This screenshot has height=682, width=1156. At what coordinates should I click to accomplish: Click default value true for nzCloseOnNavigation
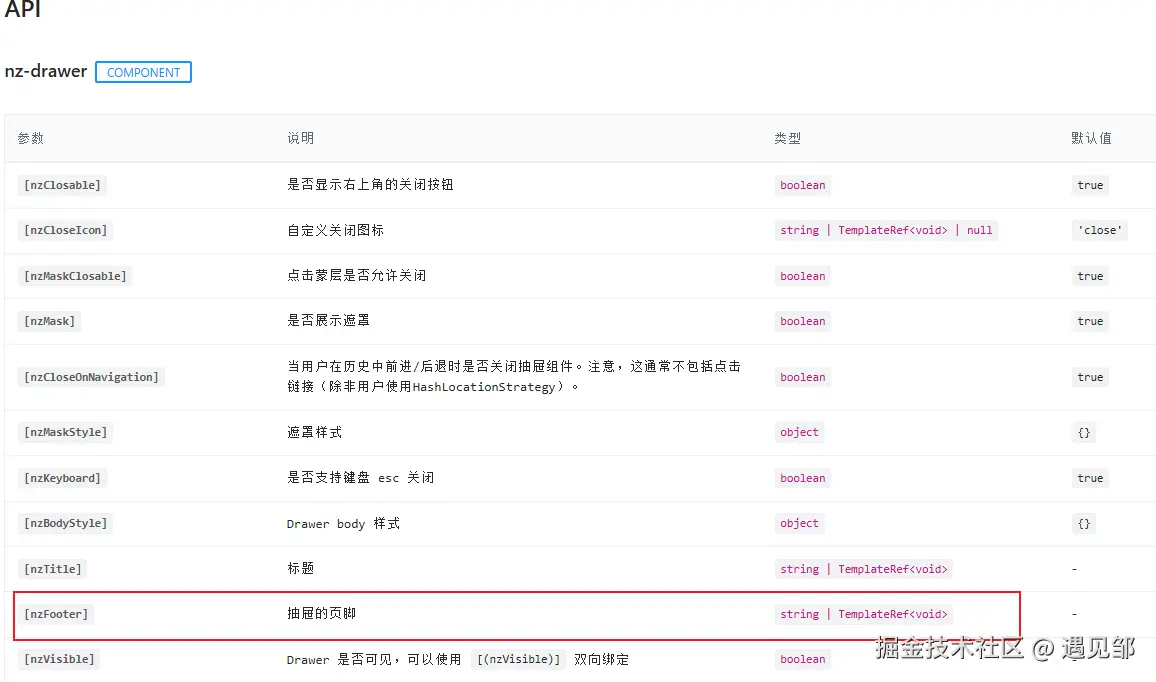click(1090, 377)
